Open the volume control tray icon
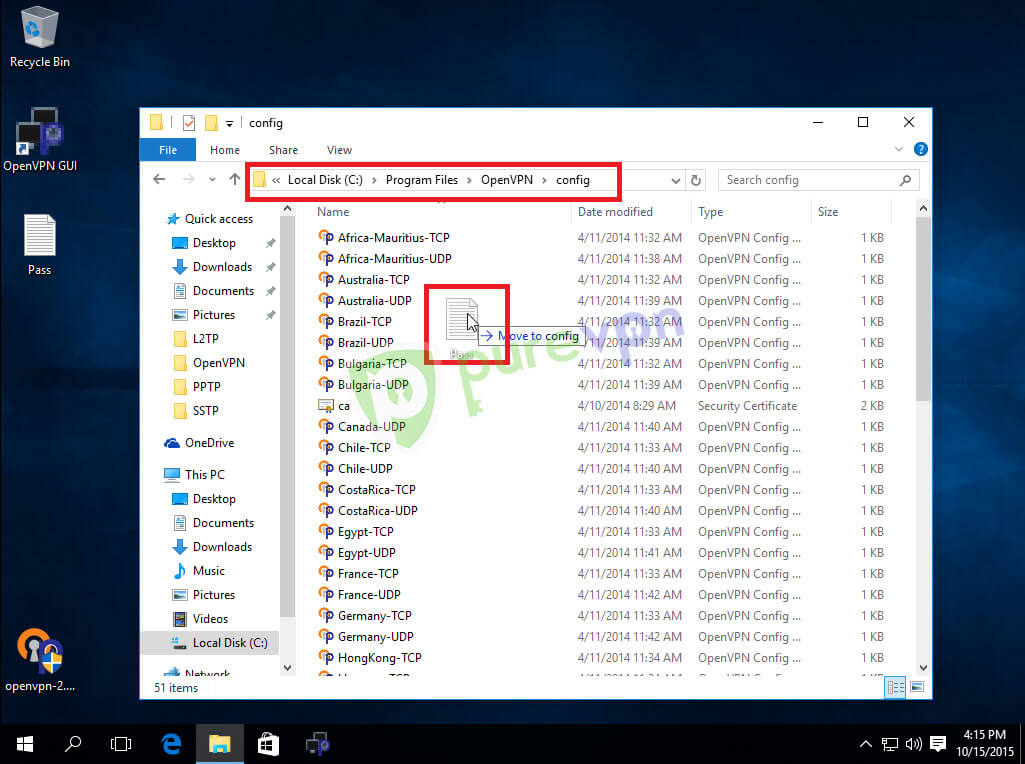1025x764 pixels. pos(914,744)
